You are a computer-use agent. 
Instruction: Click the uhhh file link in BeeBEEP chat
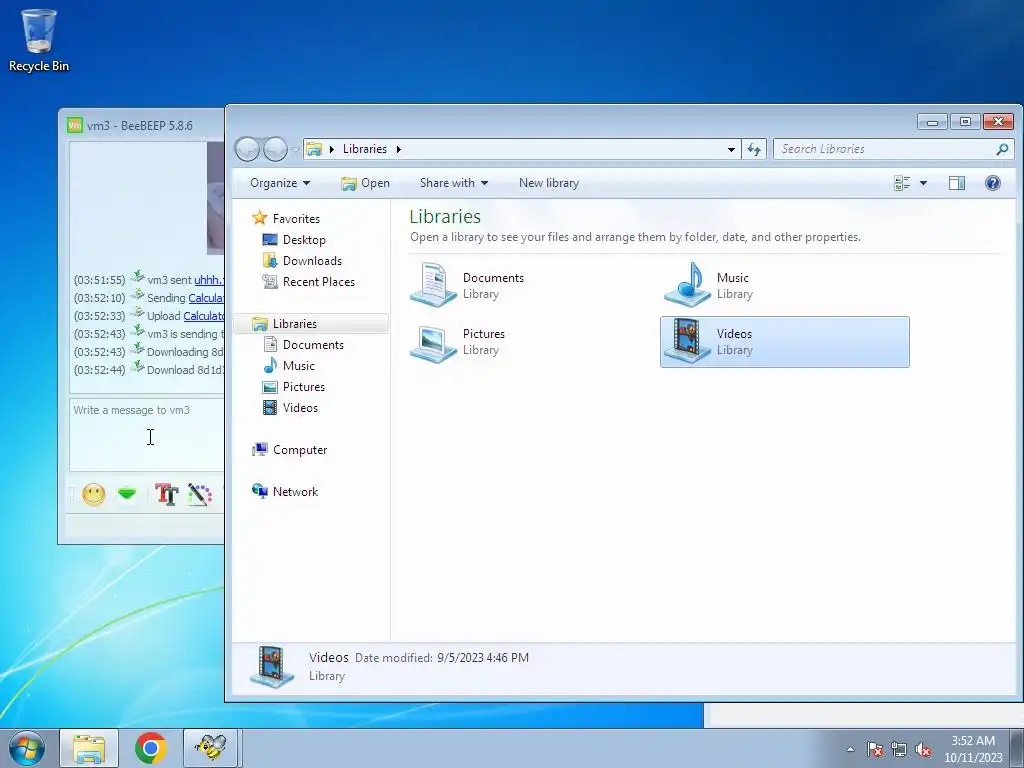(x=209, y=280)
